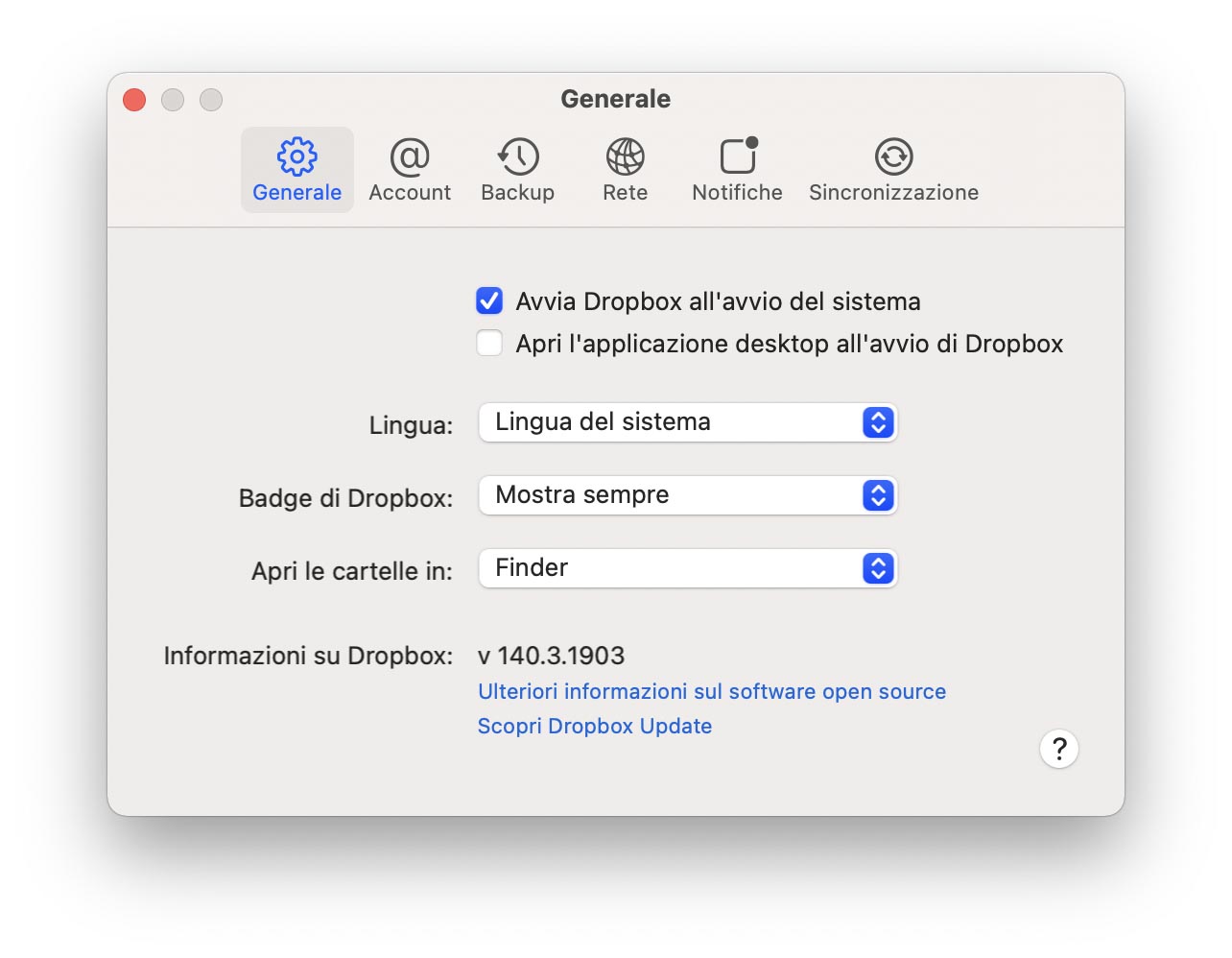Open the Notifiche badge icon pane

[x=738, y=156]
